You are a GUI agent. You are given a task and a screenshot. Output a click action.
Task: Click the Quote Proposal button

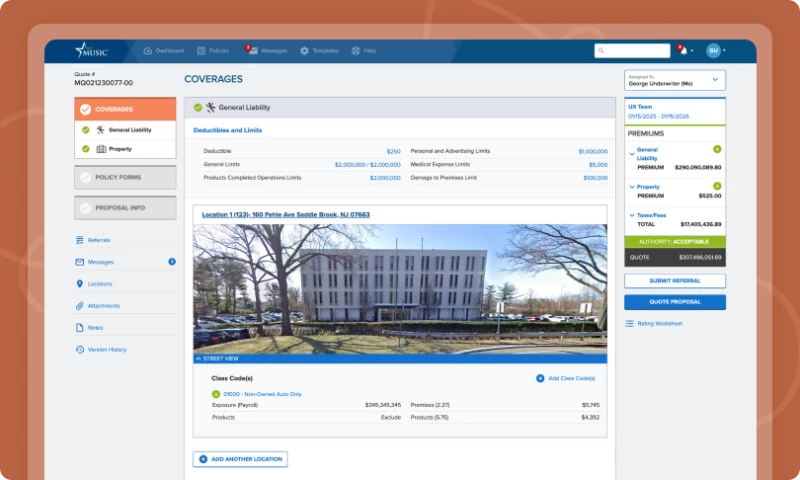click(x=674, y=302)
